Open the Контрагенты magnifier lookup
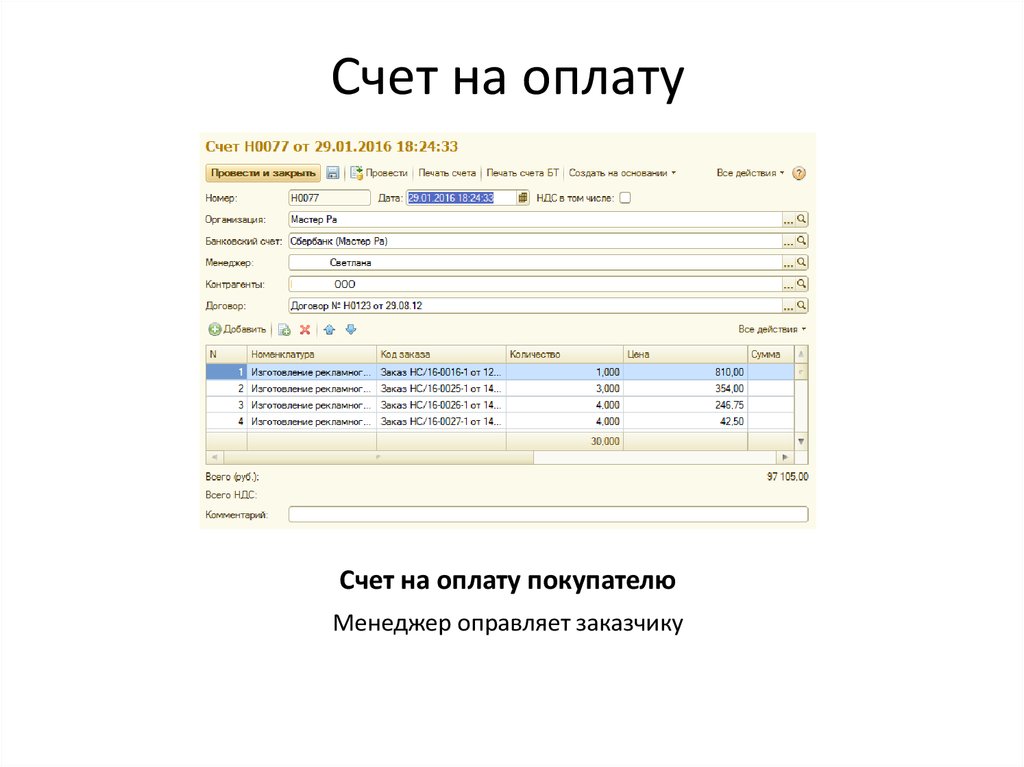Screen dimensions: 1024x767 [x=801, y=284]
